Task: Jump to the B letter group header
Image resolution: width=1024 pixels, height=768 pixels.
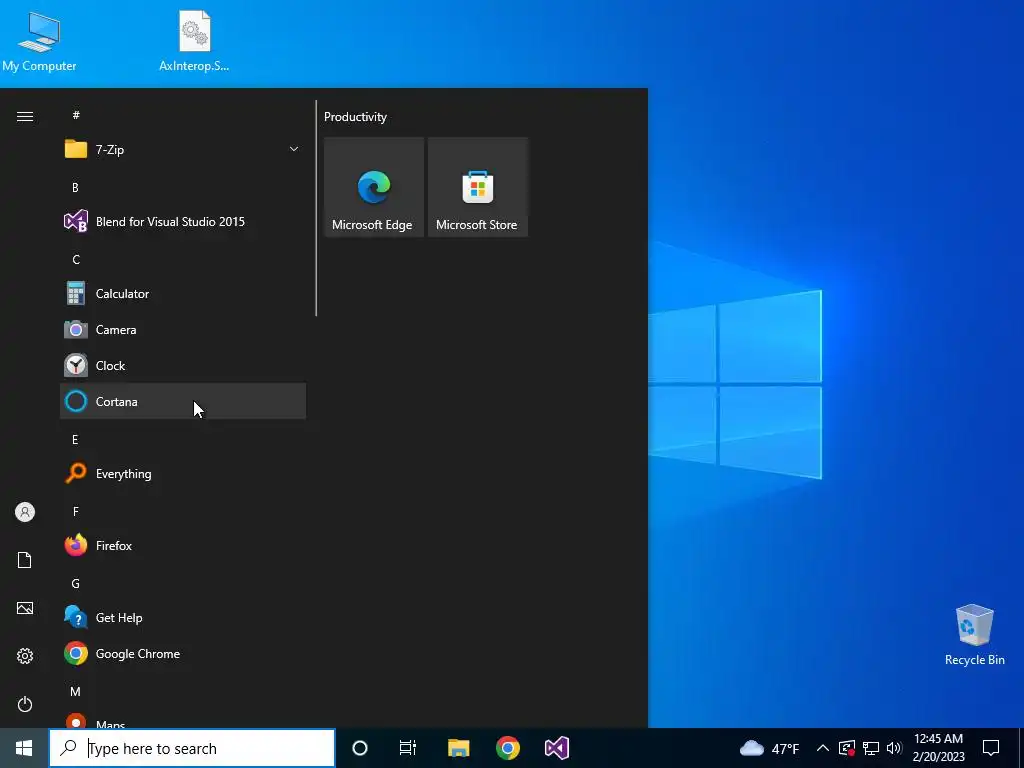Action: pos(75,187)
